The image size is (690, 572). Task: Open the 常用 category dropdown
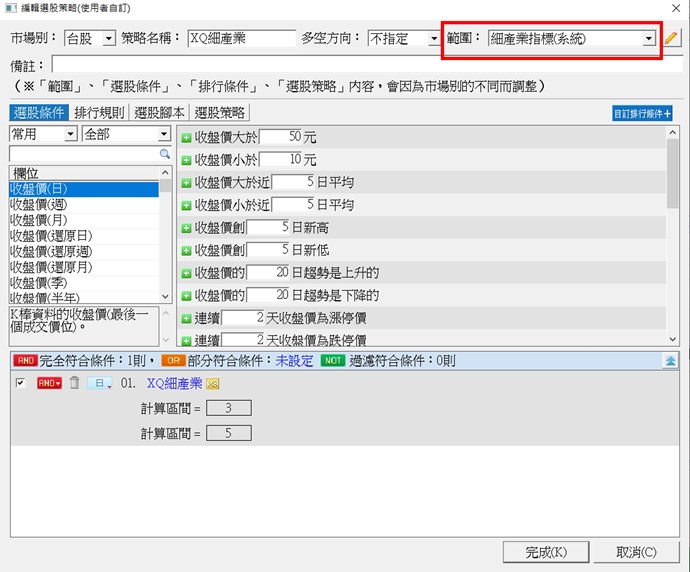point(70,134)
